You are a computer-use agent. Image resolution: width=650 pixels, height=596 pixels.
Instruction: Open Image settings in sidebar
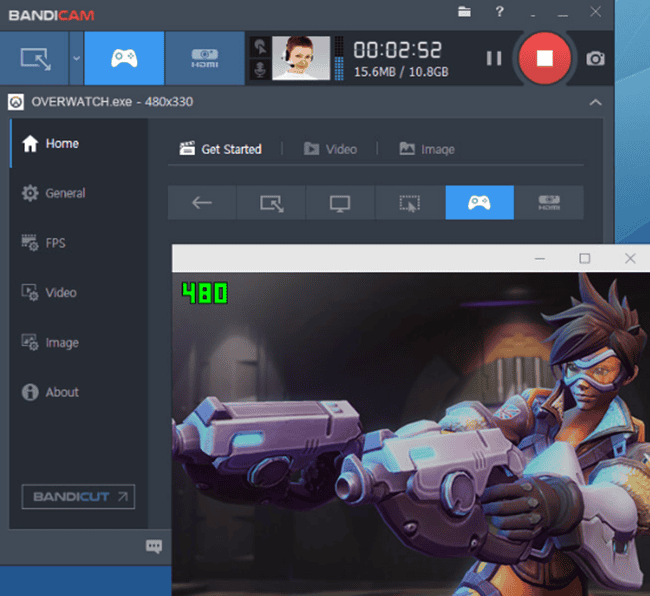[50, 343]
